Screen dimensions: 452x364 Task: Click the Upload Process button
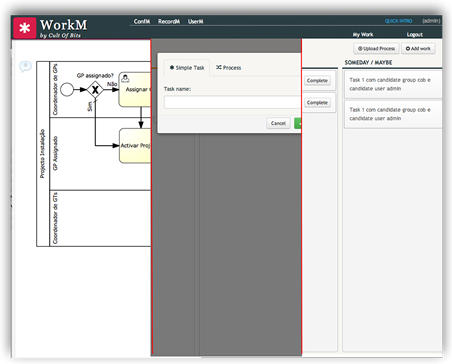376,48
